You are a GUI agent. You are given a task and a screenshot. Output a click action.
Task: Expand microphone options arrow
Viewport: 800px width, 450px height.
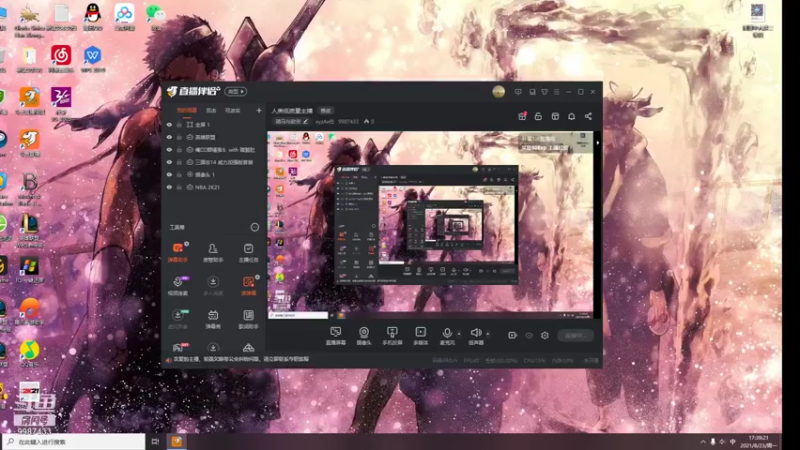459,334
